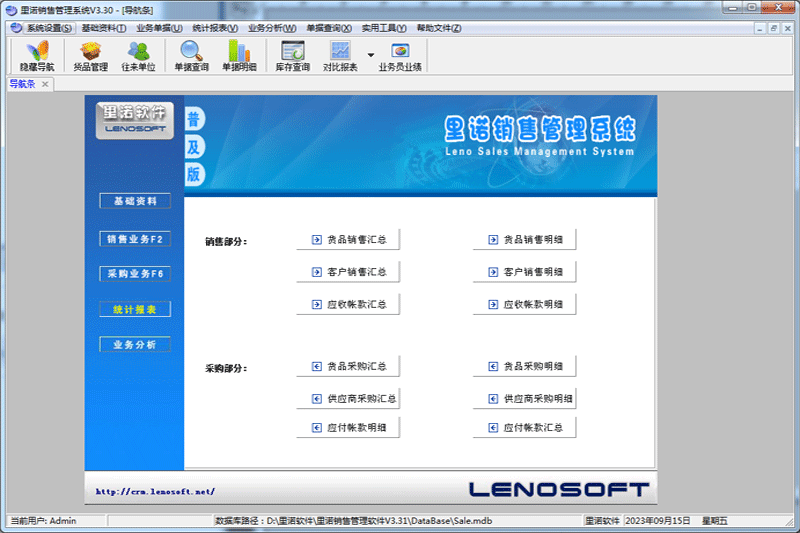Open the 货品销售明细 report
Screen dimensions: 800x533
point(524,239)
